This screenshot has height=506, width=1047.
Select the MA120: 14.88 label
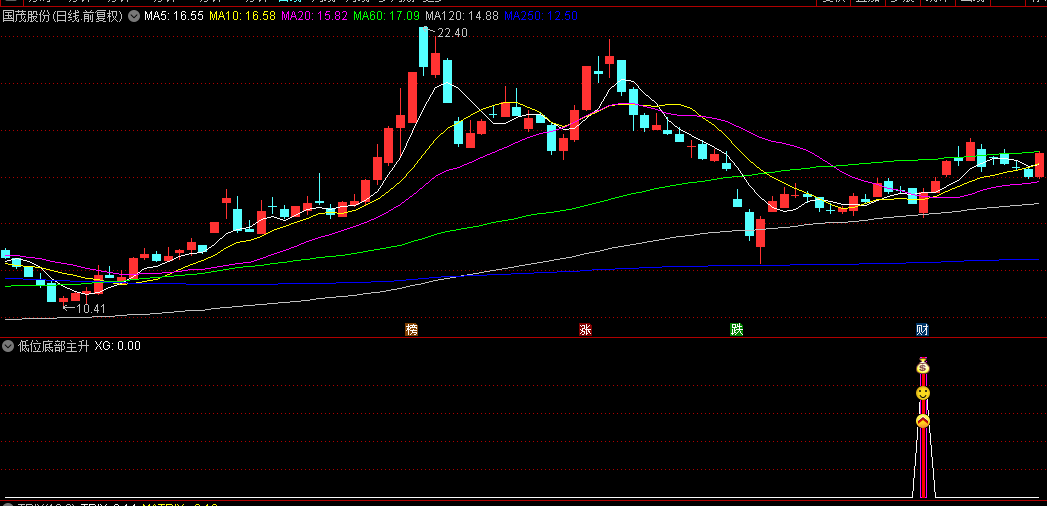tap(461, 16)
